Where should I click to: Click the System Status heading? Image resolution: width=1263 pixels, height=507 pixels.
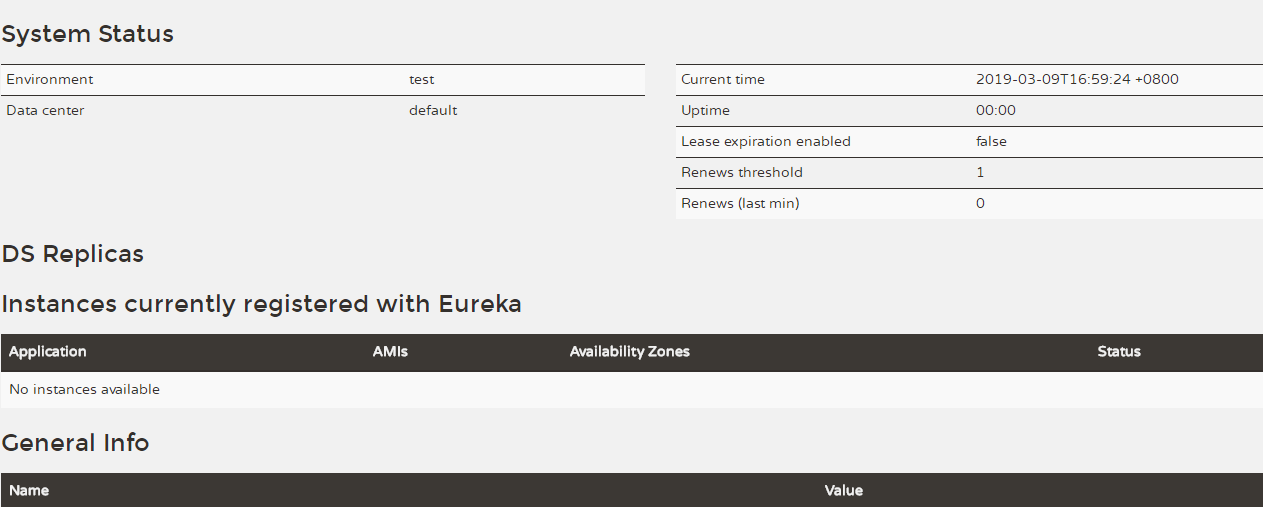[87, 34]
